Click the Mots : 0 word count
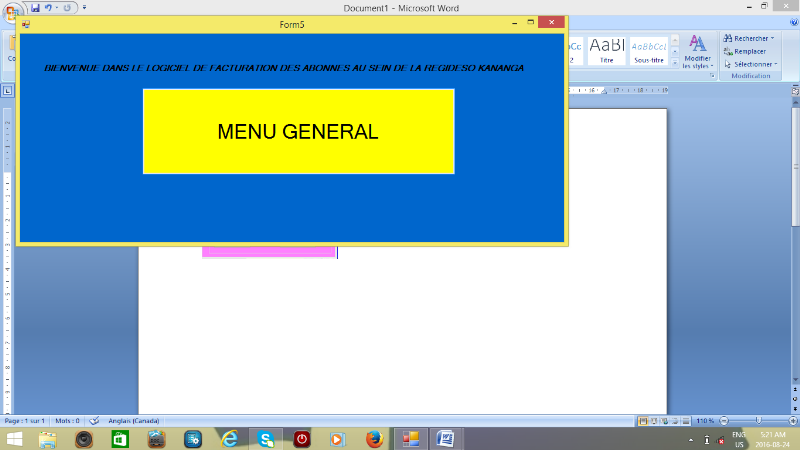The image size is (800, 450). [x=67, y=421]
